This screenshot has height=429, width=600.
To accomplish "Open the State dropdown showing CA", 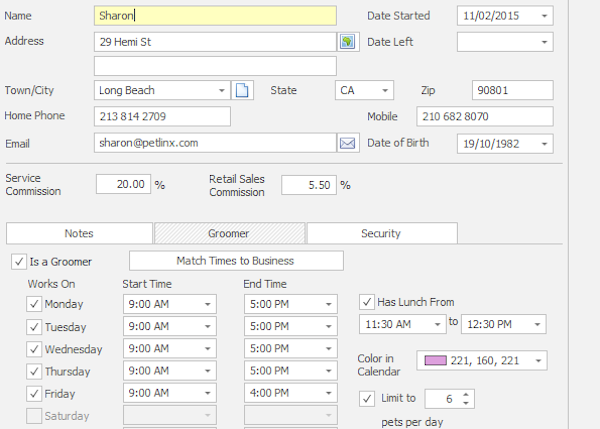I will click(385, 91).
